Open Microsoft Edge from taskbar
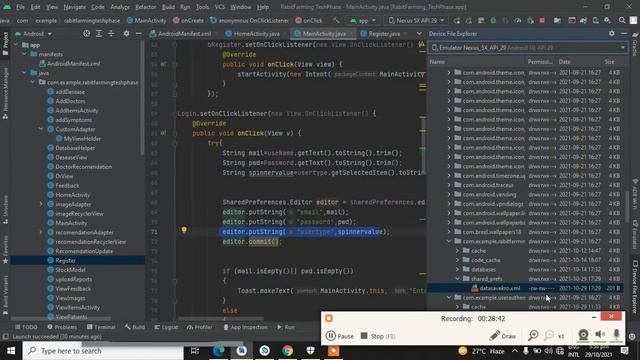The image size is (640, 360). [x=218, y=351]
